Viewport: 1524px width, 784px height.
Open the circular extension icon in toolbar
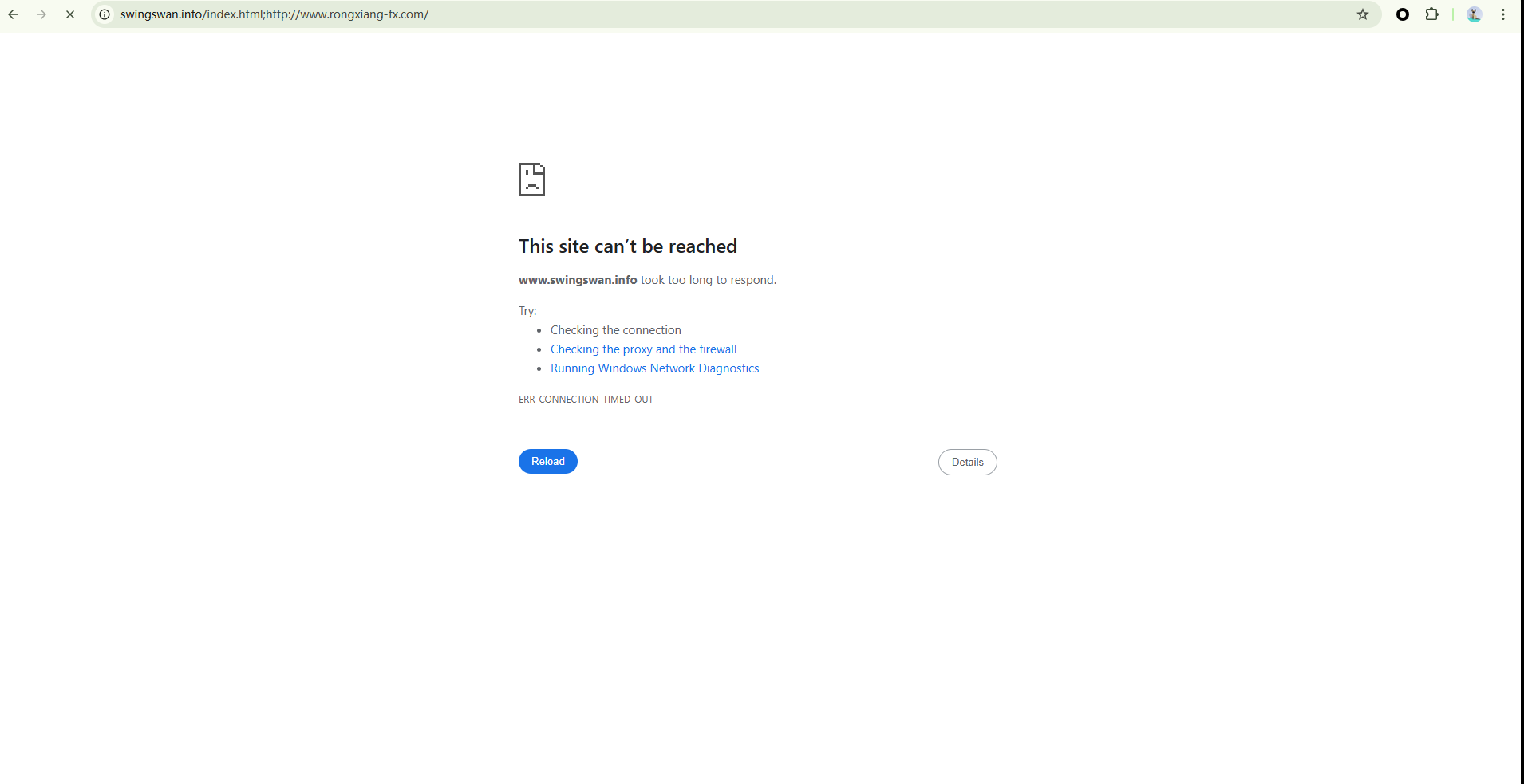pos(1403,14)
